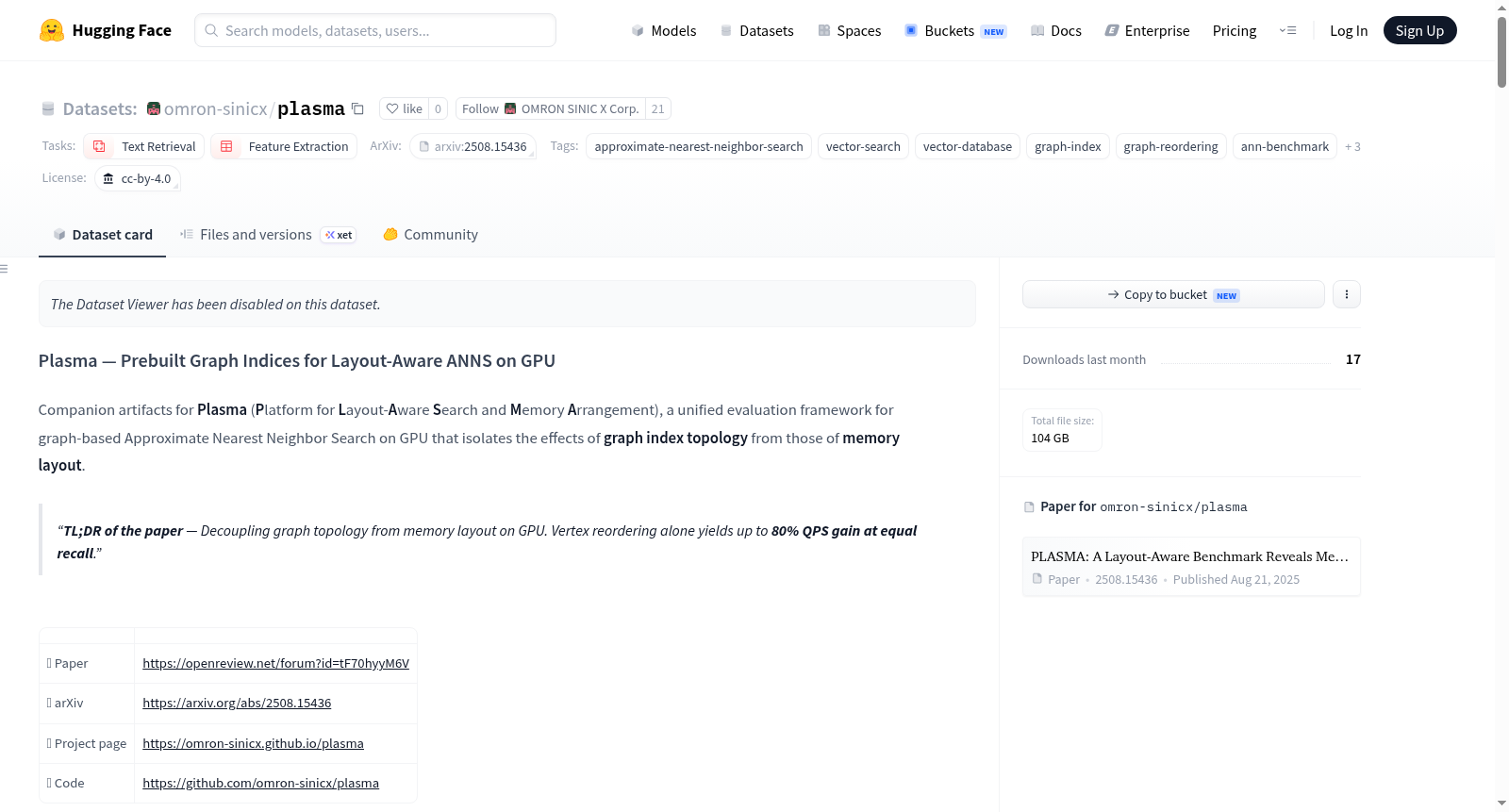Click the approximate-nearest-neighbor-search tag
Image resolution: width=1509 pixels, height=812 pixels.
click(x=699, y=146)
